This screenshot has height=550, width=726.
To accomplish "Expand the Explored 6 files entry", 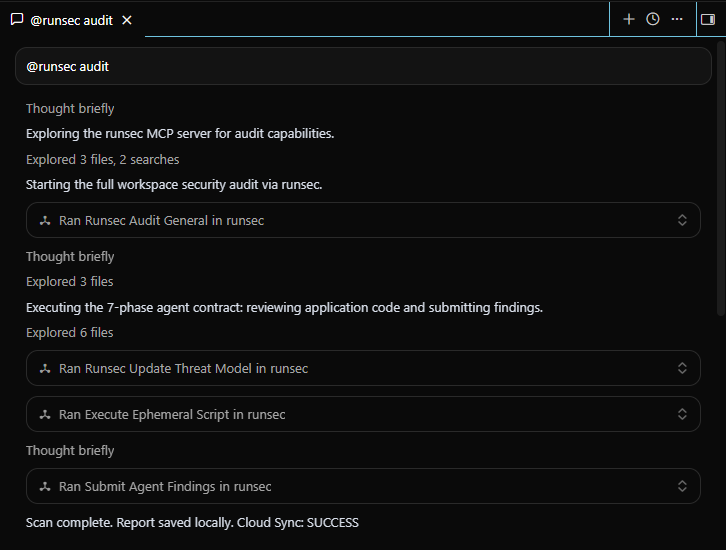I will click(69, 332).
